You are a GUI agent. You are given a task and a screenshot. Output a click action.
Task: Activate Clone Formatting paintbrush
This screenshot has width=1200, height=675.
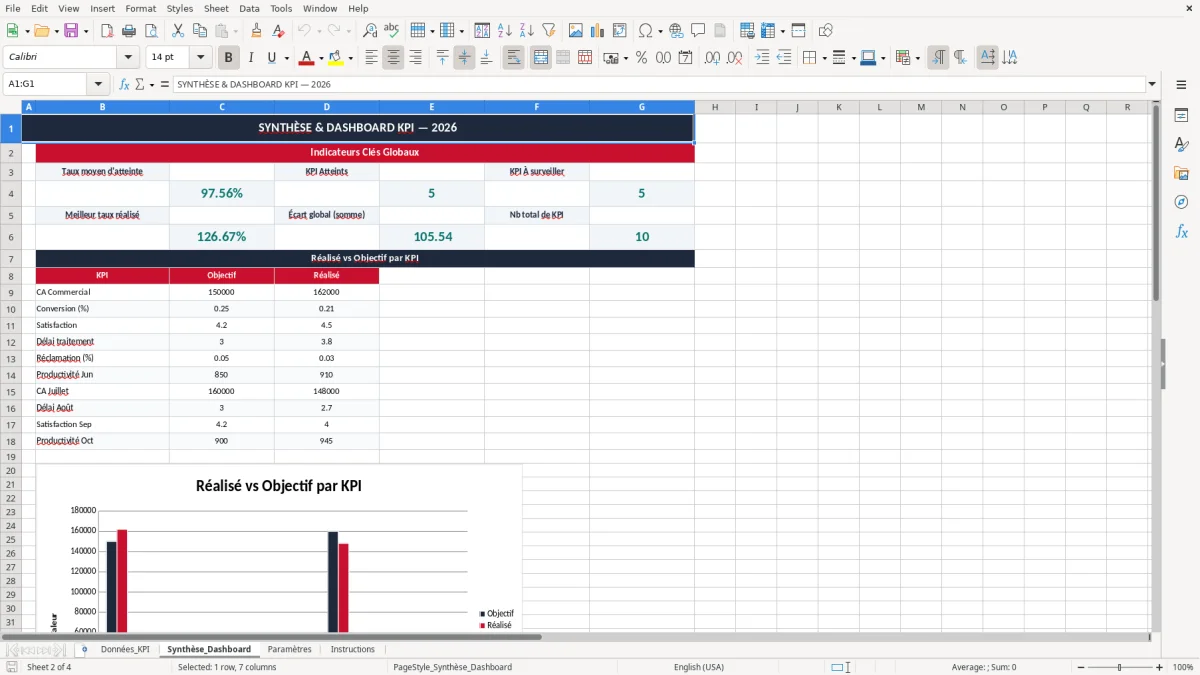tap(257, 31)
